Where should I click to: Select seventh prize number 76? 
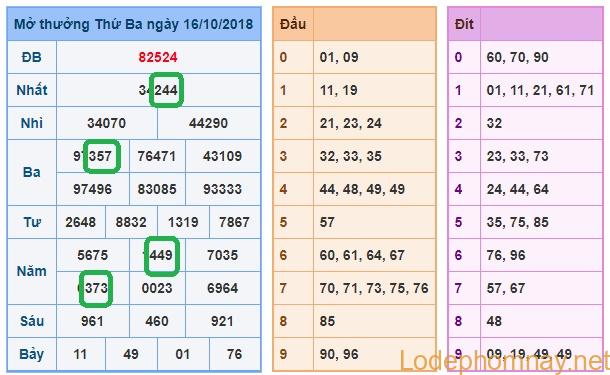point(235,355)
